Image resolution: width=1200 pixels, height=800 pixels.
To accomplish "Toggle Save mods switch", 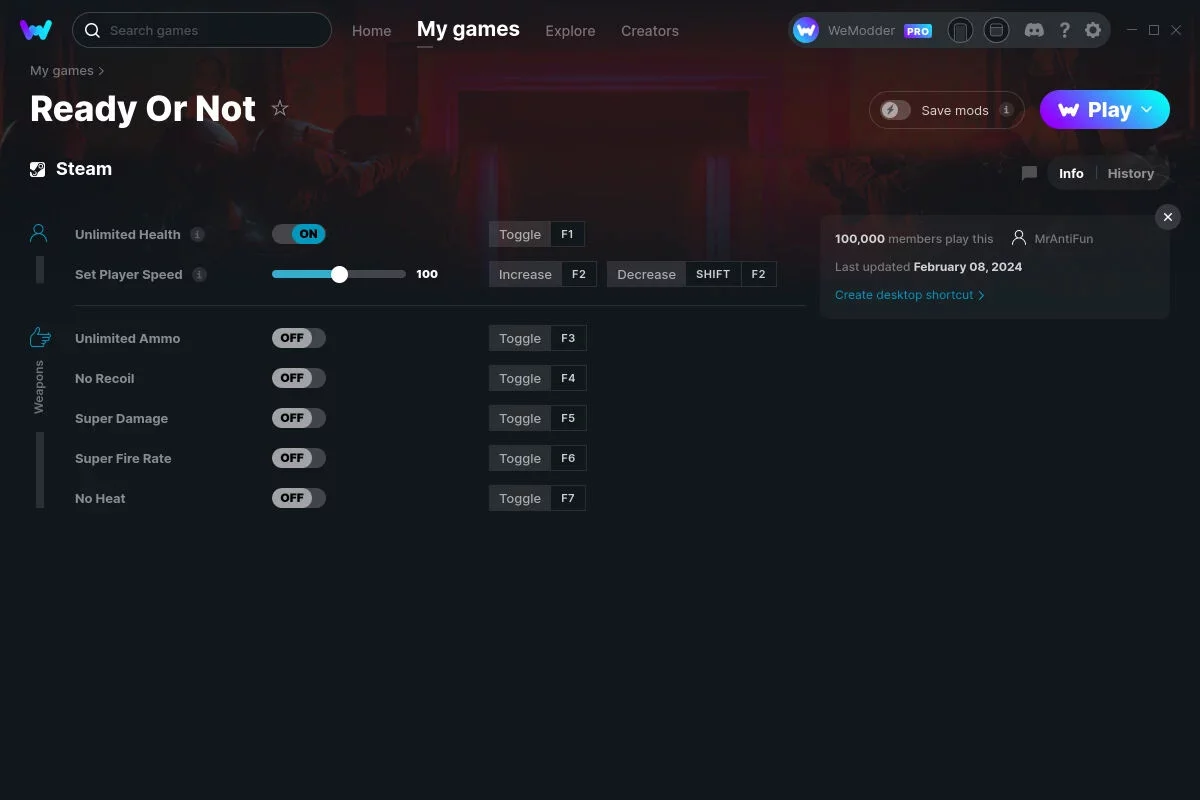I will click(896, 110).
